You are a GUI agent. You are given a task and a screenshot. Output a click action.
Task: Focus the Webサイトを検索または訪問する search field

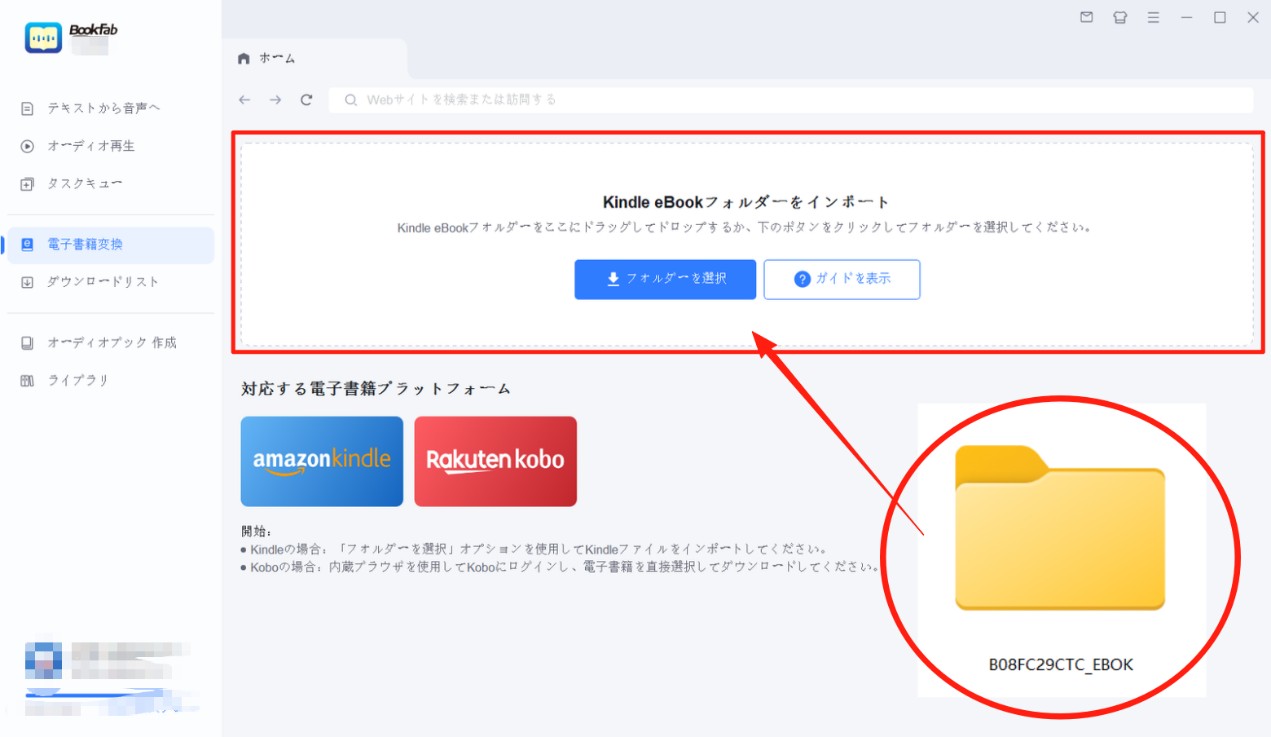(x=791, y=100)
